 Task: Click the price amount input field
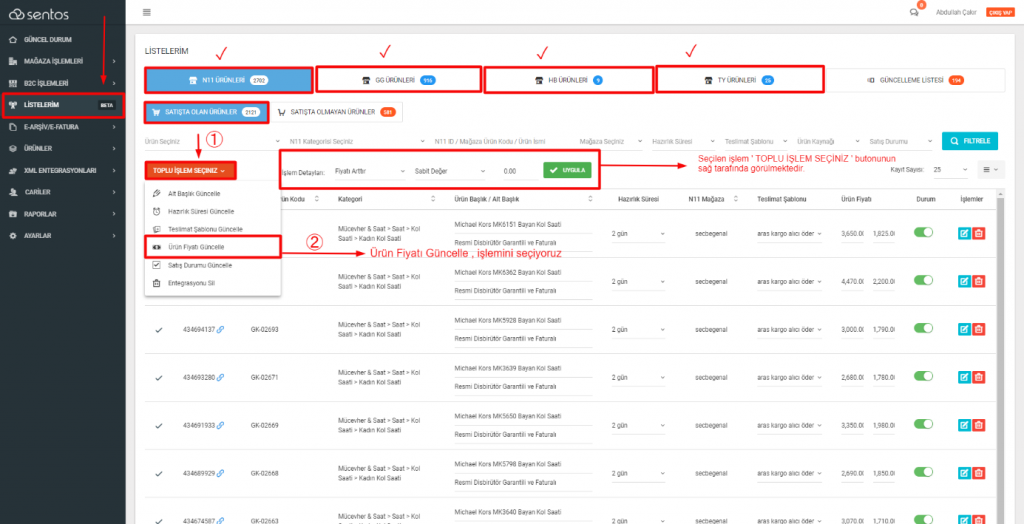coord(512,171)
